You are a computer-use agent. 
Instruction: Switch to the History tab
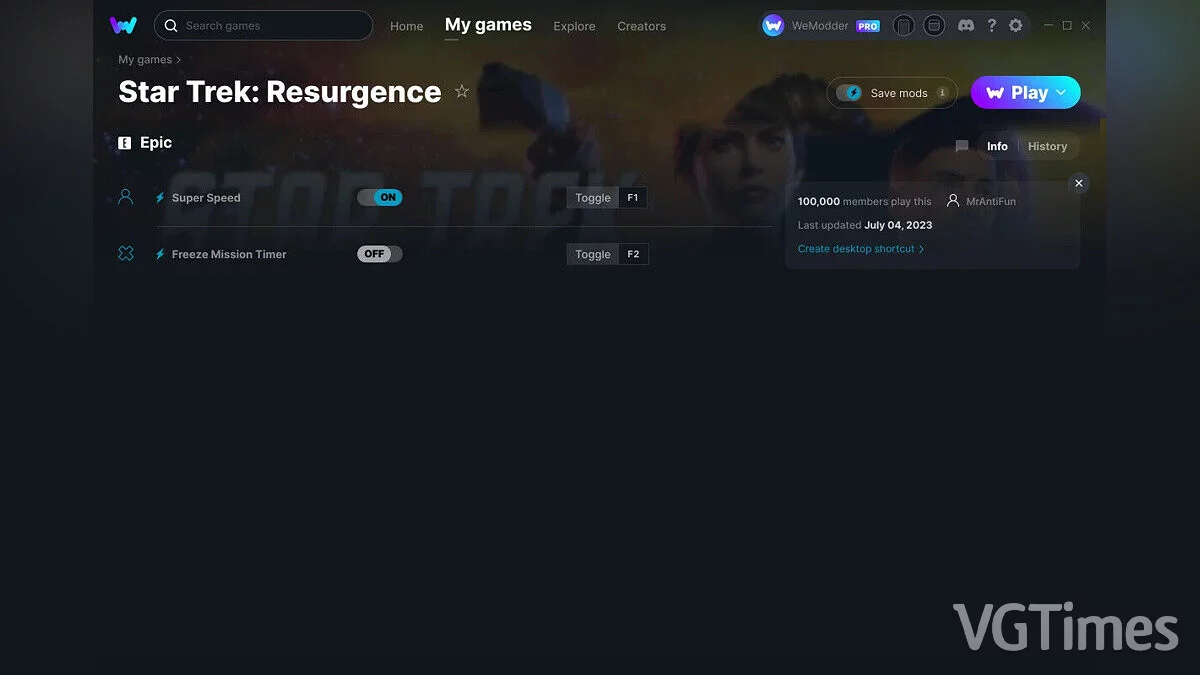pos(1047,146)
